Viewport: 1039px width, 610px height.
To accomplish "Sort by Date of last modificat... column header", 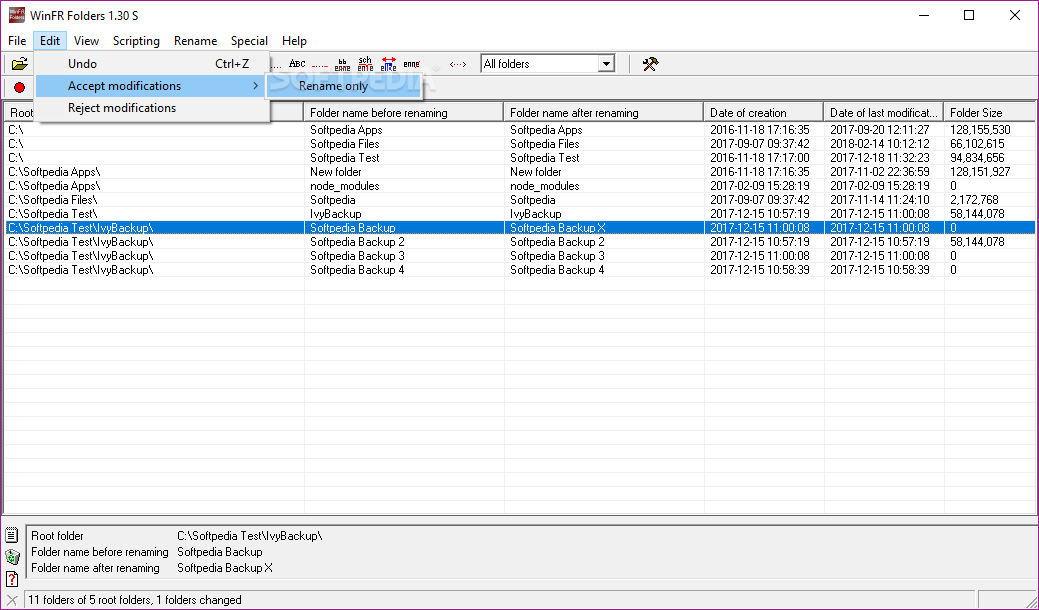I will 883,113.
